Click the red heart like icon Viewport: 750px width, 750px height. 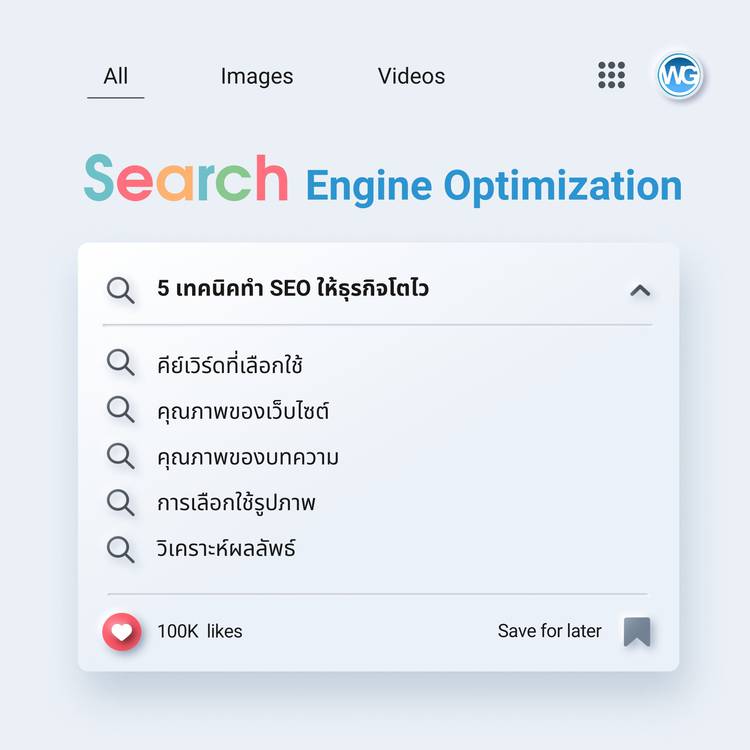point(121,632)
